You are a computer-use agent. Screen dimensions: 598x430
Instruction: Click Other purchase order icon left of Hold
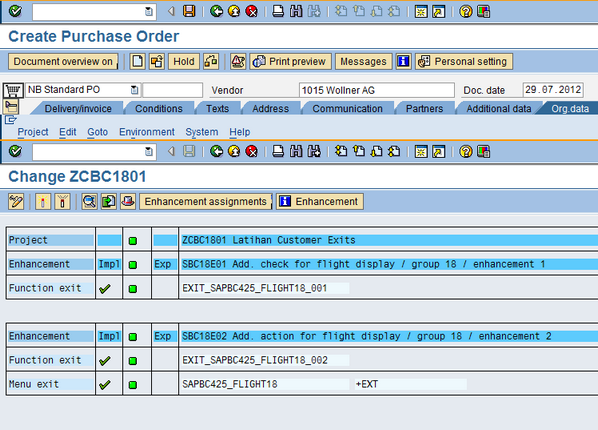[157, 61]
